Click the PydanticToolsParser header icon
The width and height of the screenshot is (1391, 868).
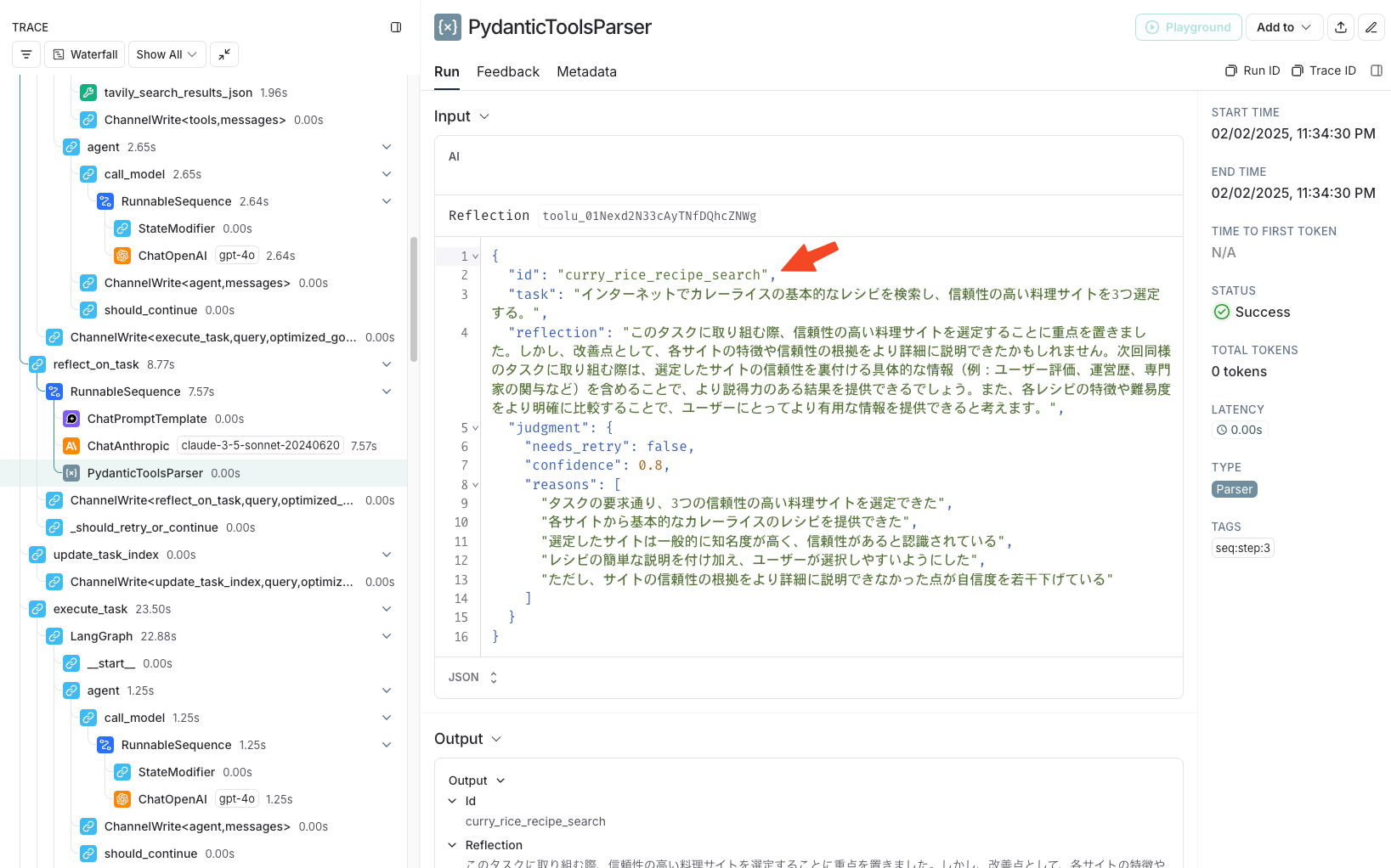point(448,27)
